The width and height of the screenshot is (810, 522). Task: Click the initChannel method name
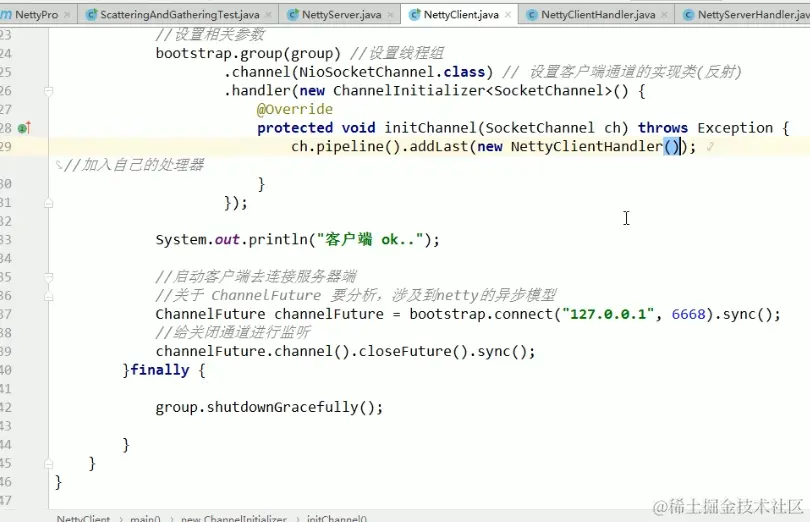[430, 128]
